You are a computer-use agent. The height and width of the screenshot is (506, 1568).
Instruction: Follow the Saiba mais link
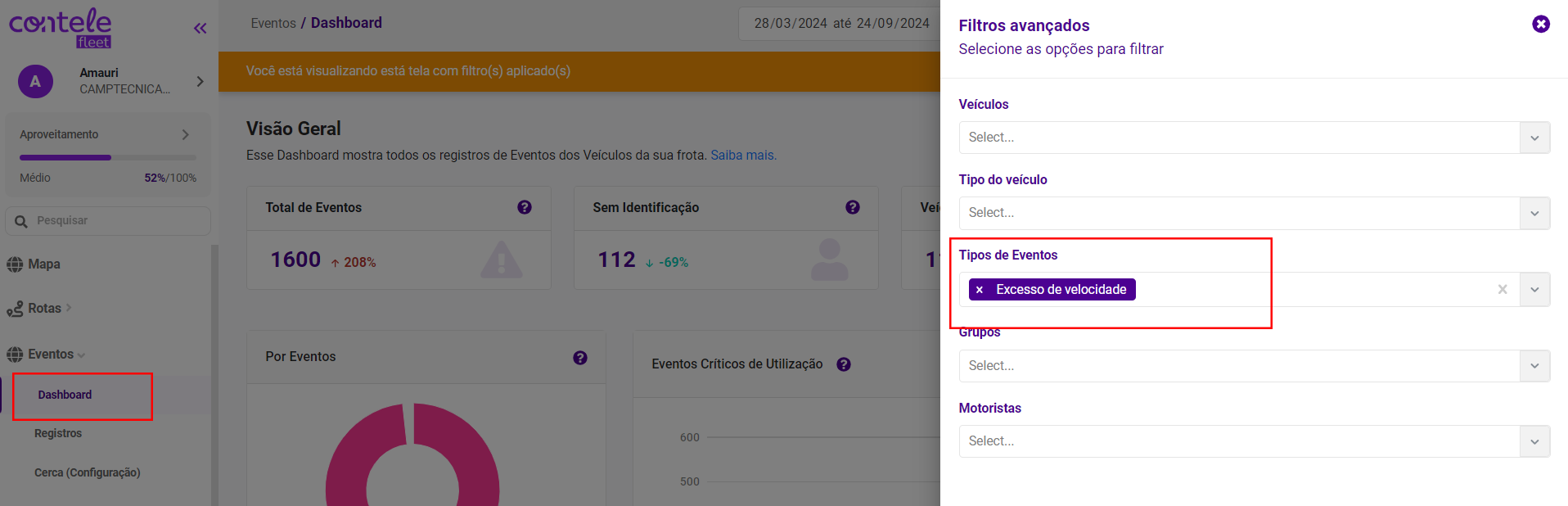[x=743, y=156]
